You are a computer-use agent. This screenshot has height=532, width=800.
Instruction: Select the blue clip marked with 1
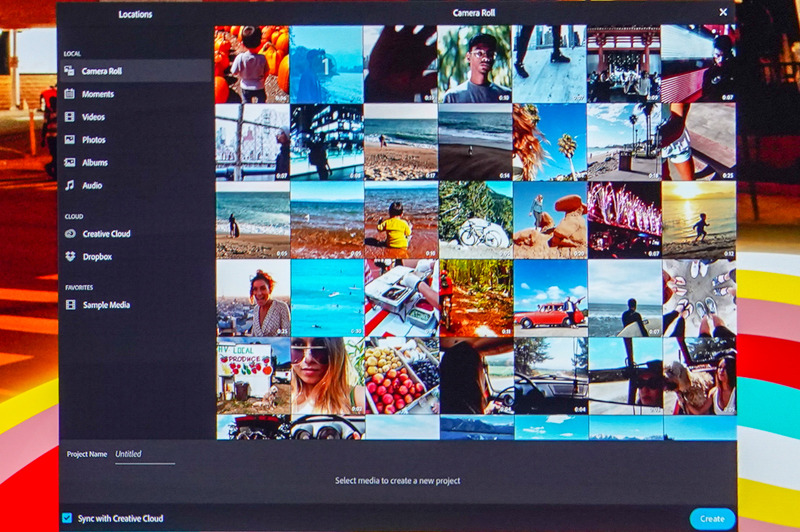(x=327, y=64)
